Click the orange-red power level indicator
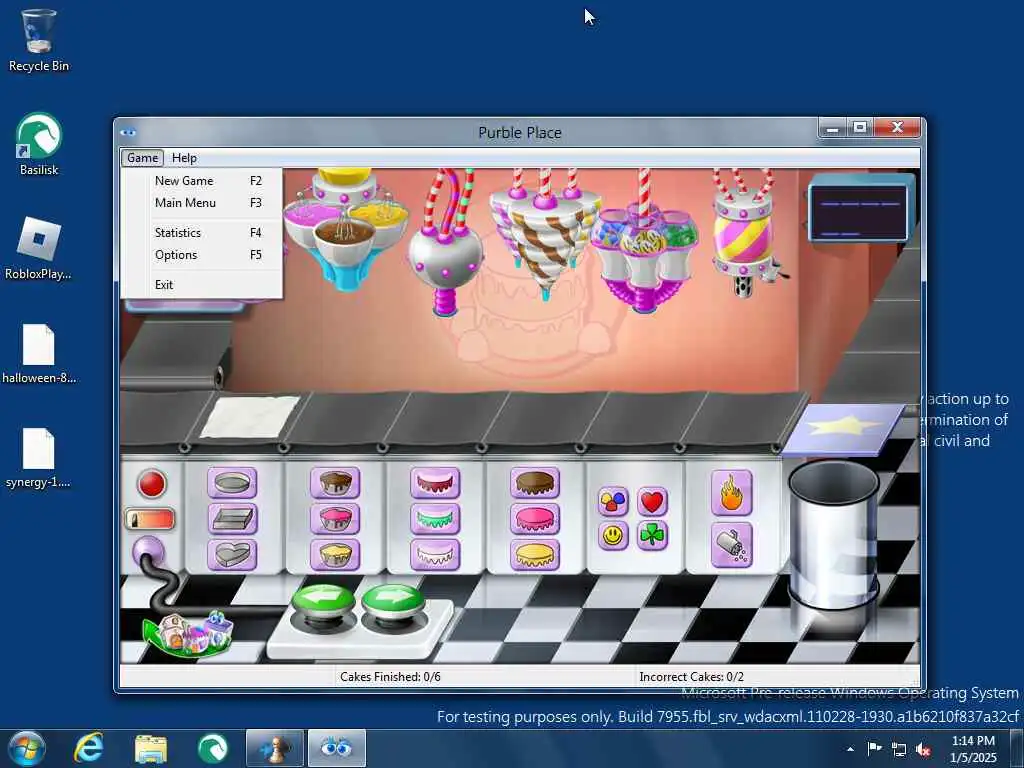The width and height of the screenshot is (1024, 768). pyautogui.click(x=150, y=519)
